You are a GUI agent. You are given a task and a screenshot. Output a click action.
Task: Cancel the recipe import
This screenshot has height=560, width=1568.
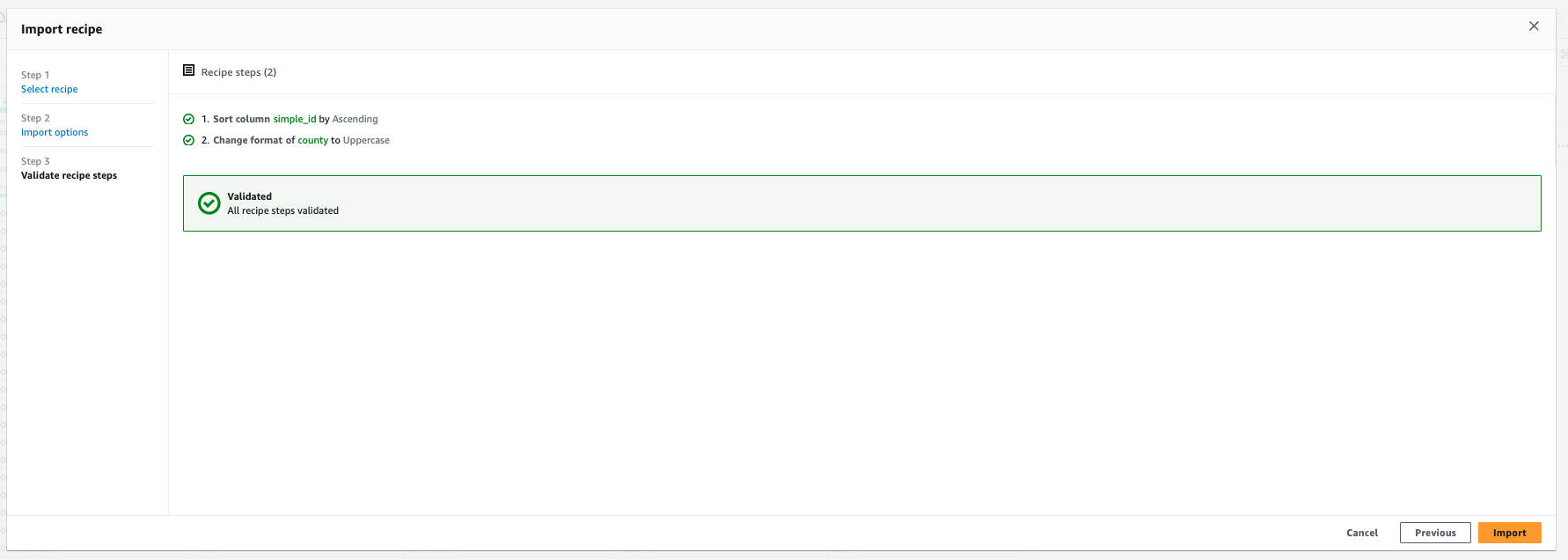1362,533
